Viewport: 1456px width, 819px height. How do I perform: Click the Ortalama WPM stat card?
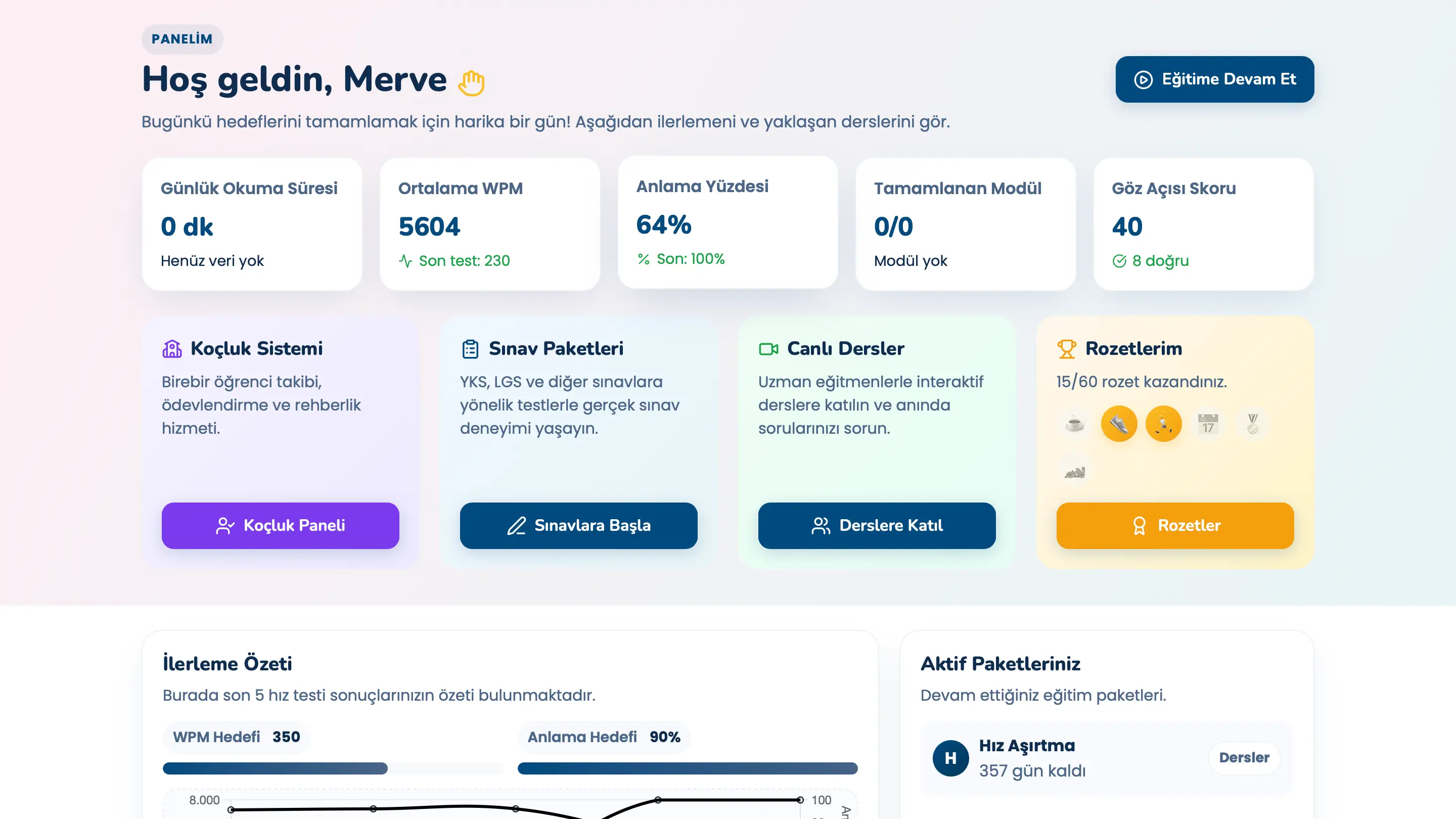point(489,224)
